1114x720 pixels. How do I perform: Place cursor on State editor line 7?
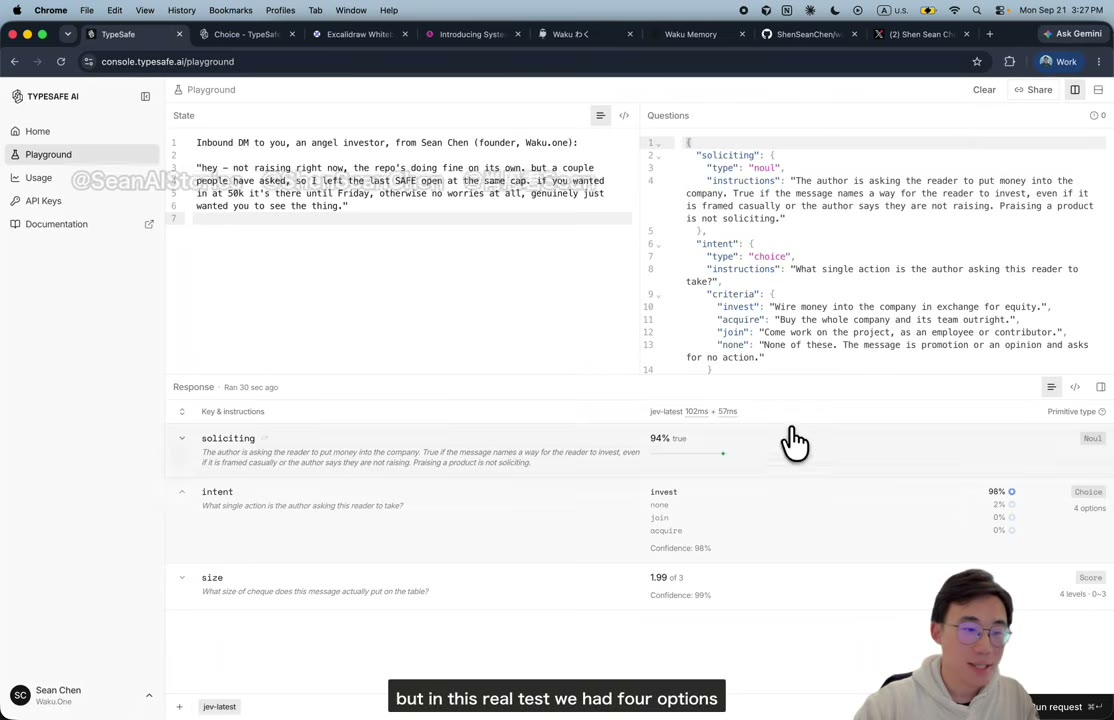tap(412, 218)
